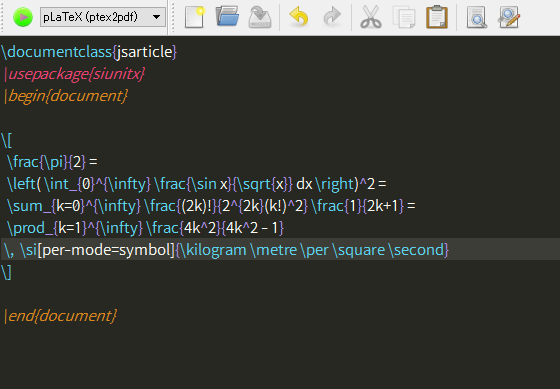Open the Find dialog
Image resolution: width=560 pixels, height=389 pixels.
point(477,17)
